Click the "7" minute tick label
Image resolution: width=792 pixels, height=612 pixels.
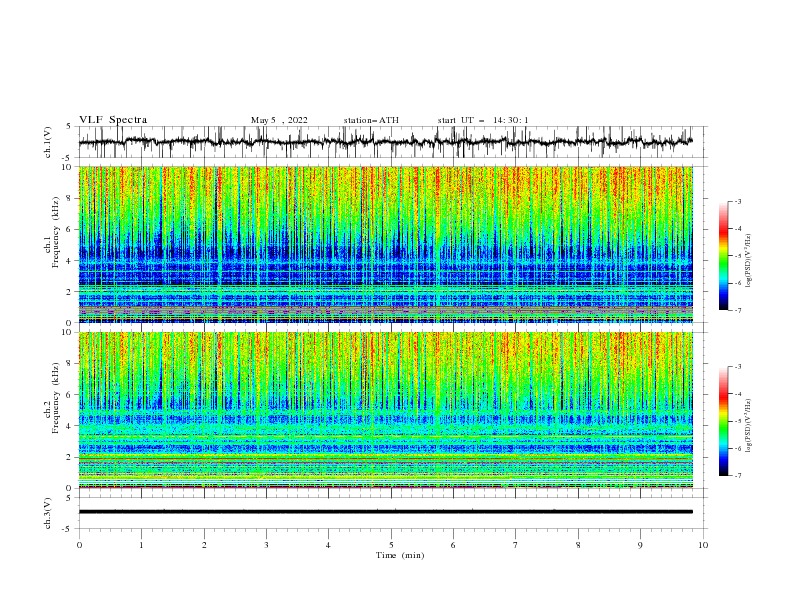[x=516, y=545]
